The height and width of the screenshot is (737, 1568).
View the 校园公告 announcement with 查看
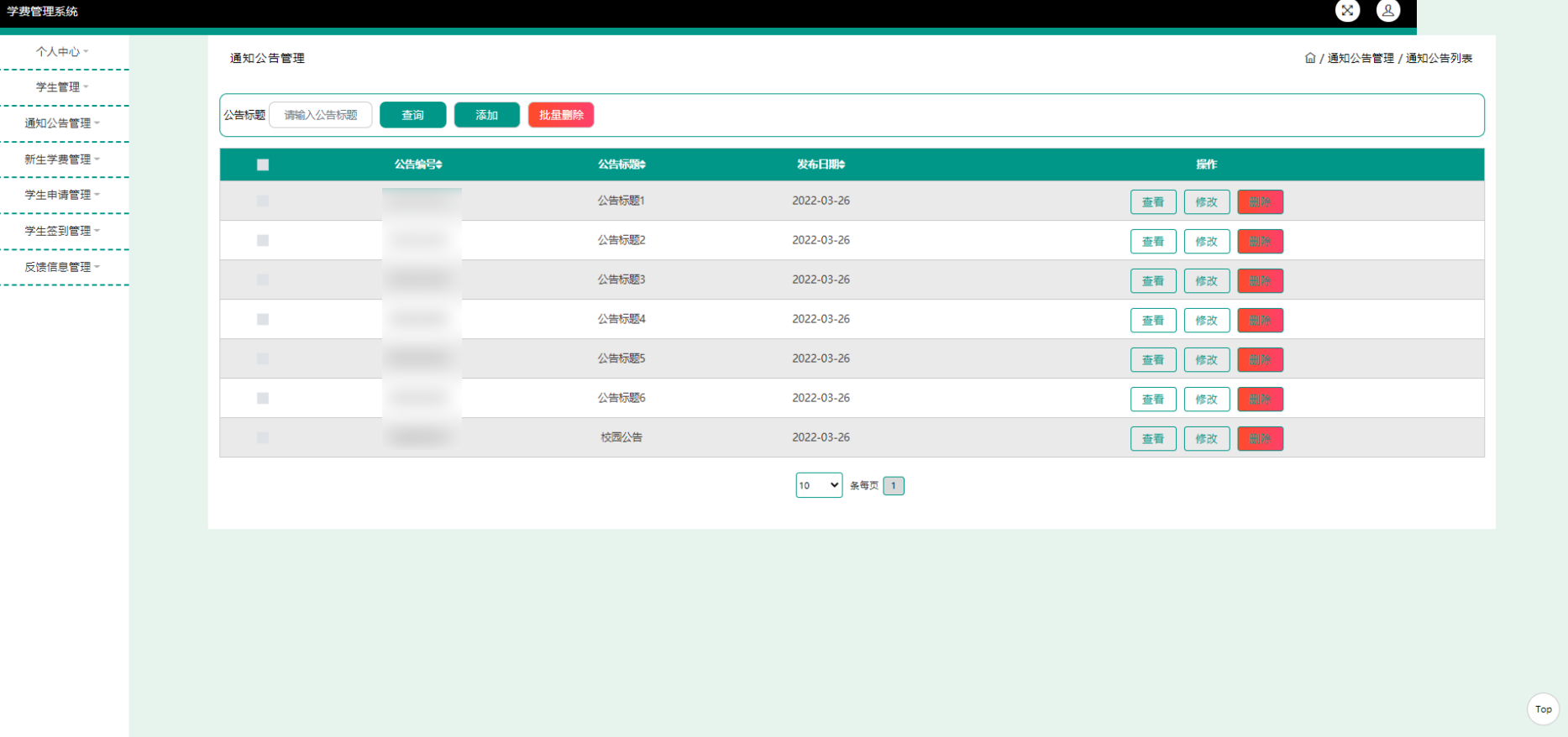pos(1153,439)
